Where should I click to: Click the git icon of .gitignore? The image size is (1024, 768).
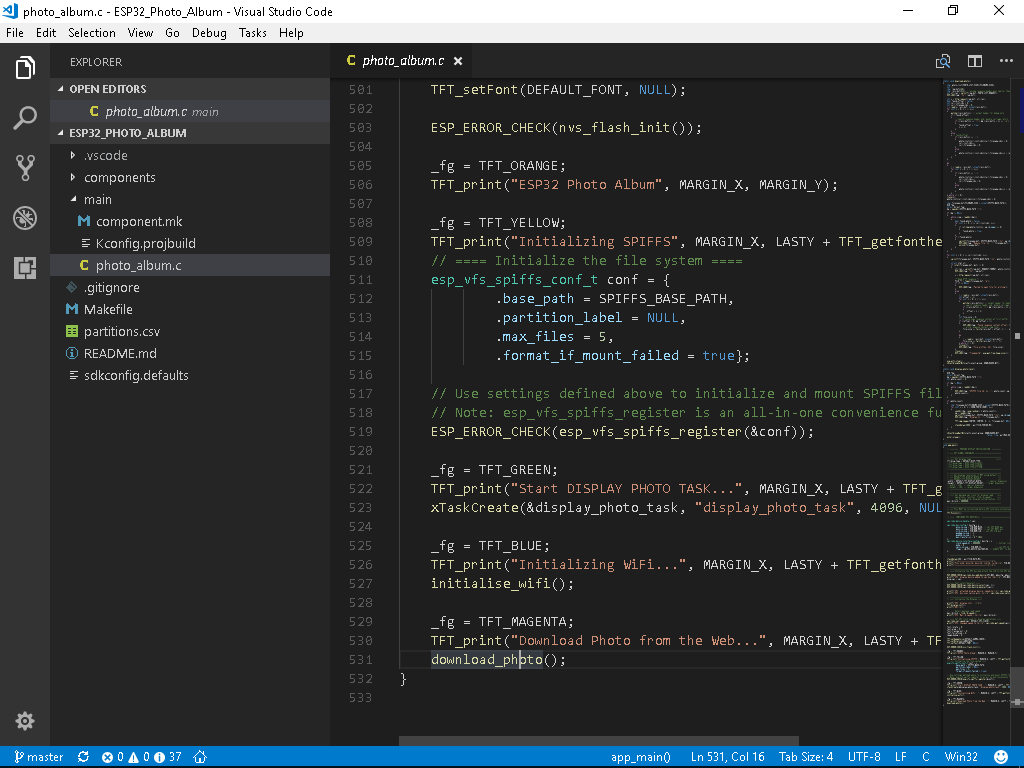72,287
